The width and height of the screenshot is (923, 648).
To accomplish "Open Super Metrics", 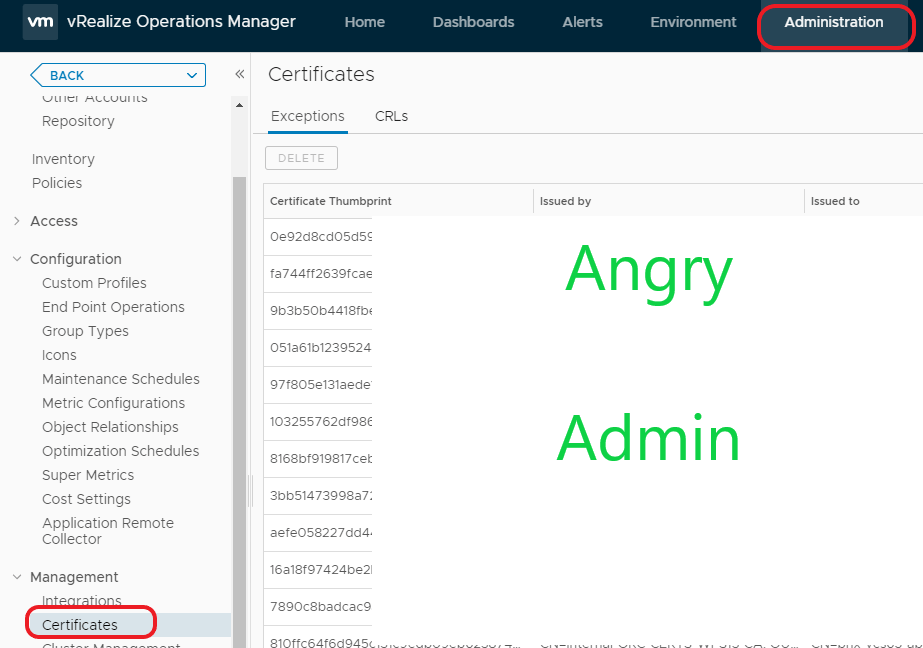I will (88, 475).
